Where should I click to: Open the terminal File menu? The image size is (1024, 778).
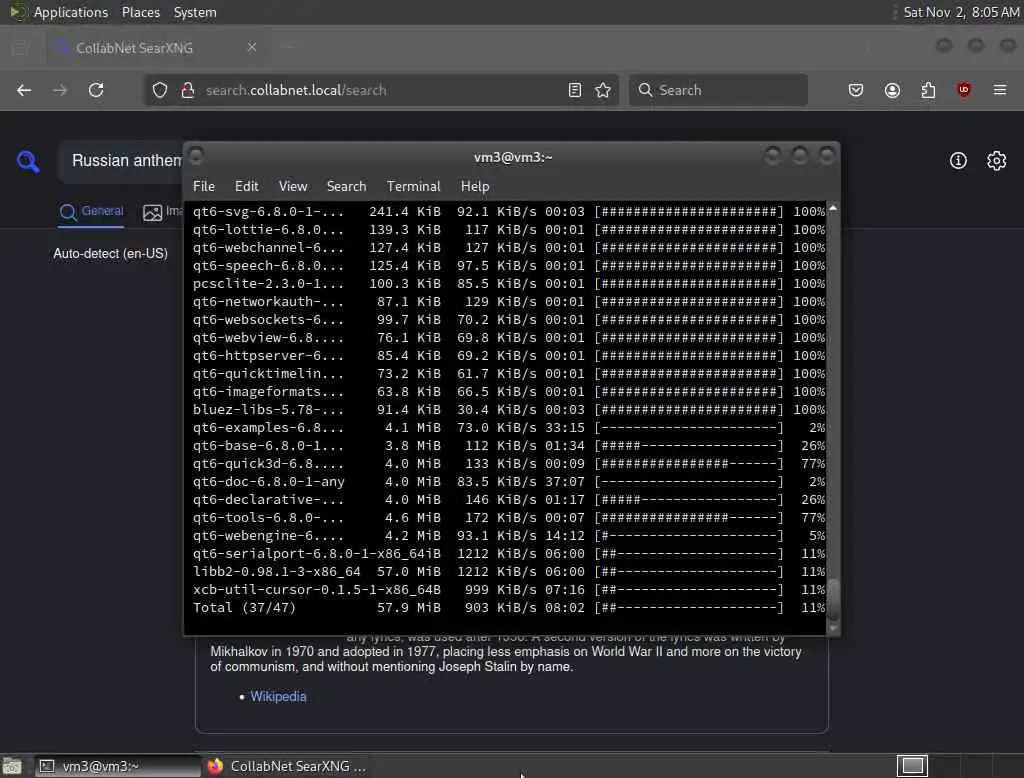tap(204, 186)
